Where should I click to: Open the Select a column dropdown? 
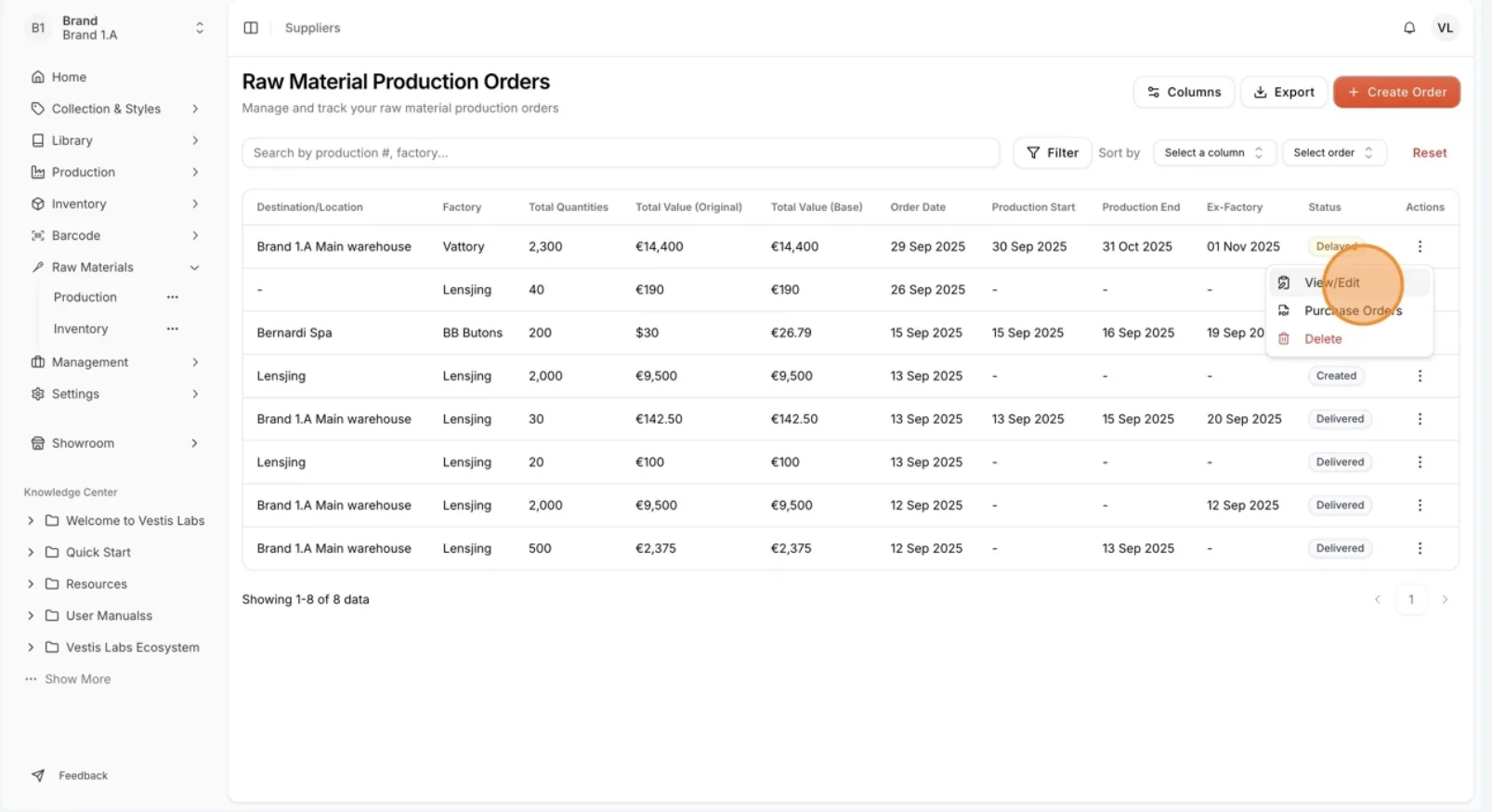click(x=1214, y=152)
